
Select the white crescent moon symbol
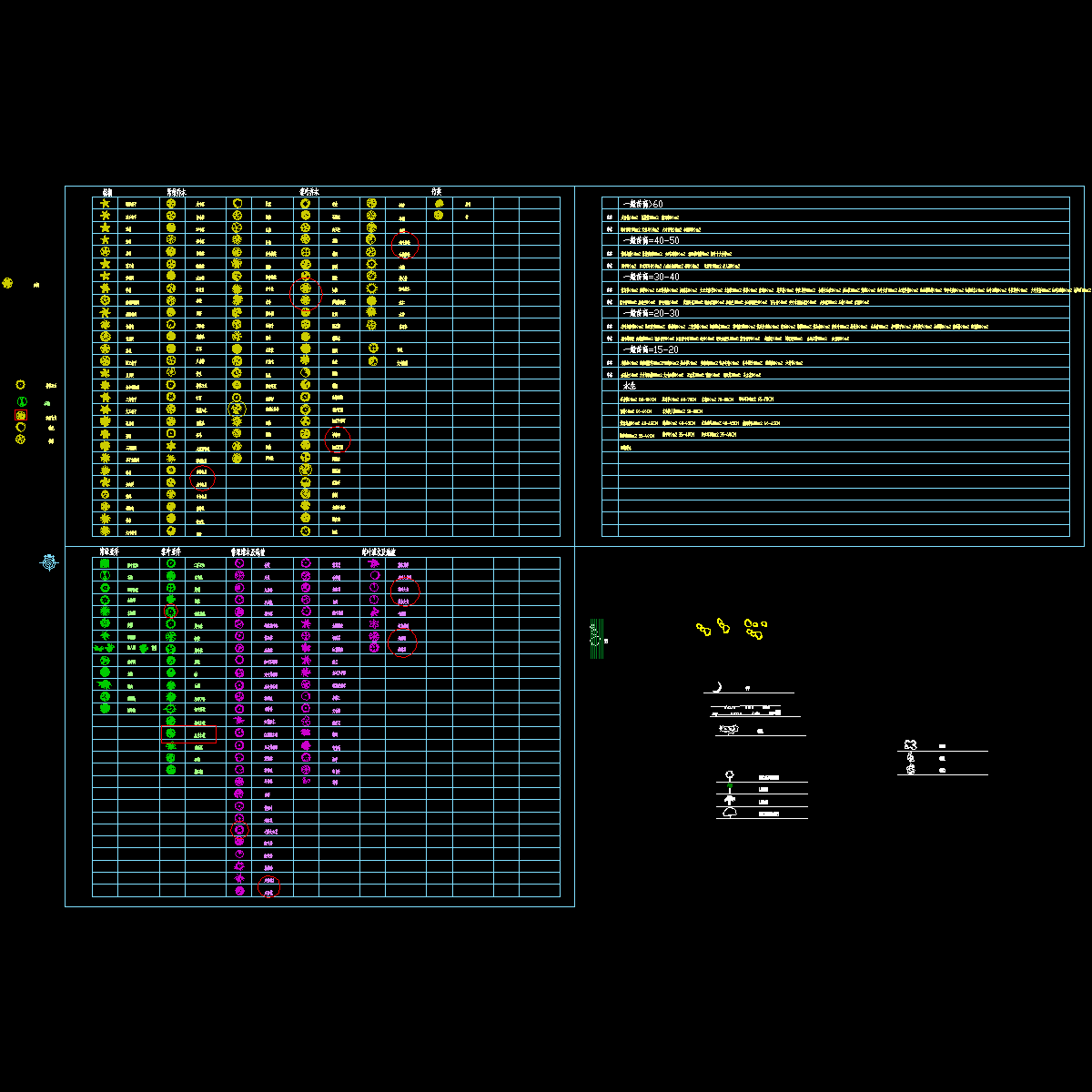pos(718,687)
